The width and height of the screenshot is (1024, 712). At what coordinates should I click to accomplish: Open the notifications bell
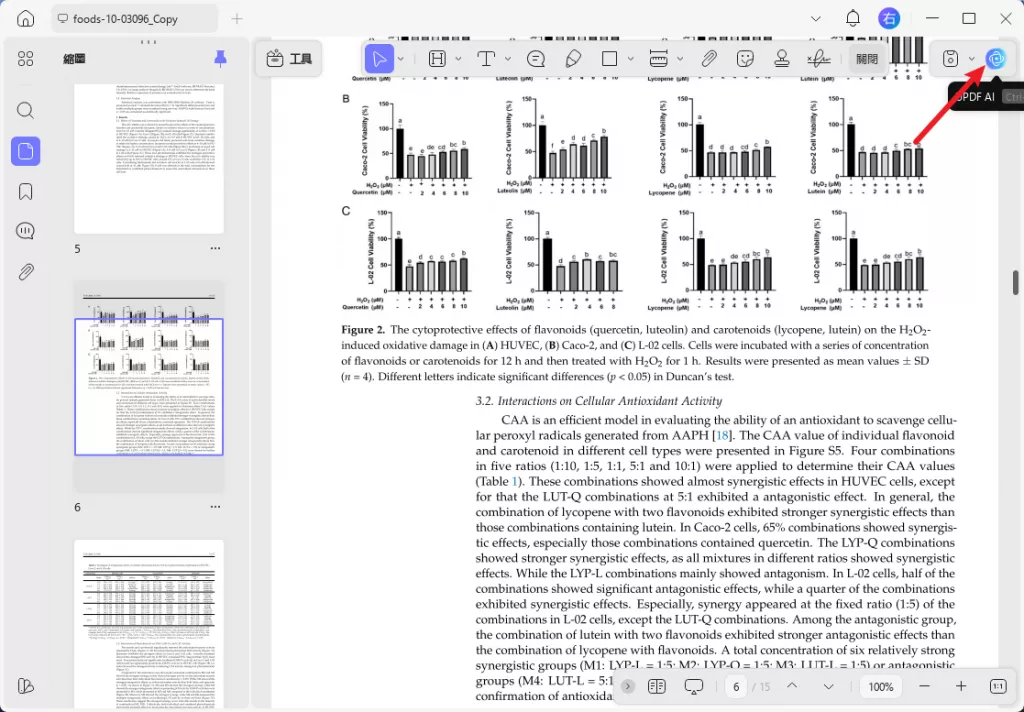point(852,18)
